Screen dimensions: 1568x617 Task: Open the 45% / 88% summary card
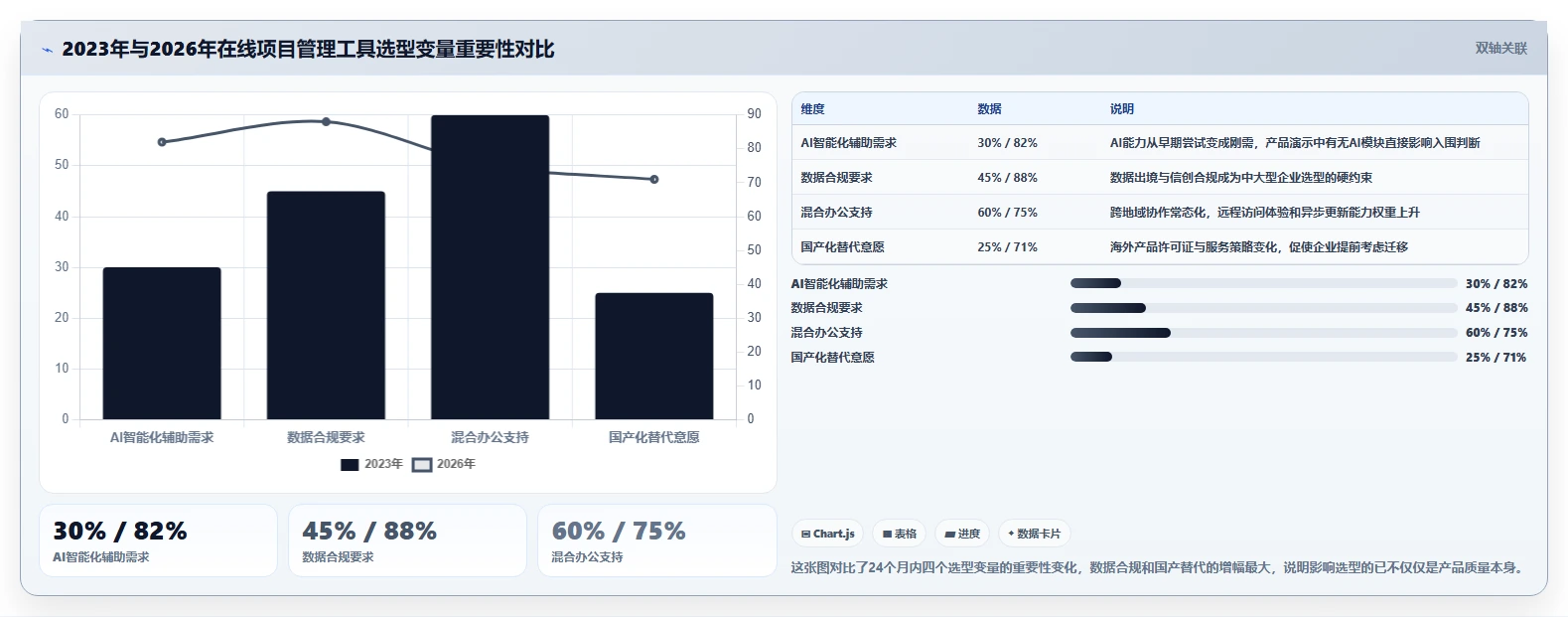click(x=407, y=540)
